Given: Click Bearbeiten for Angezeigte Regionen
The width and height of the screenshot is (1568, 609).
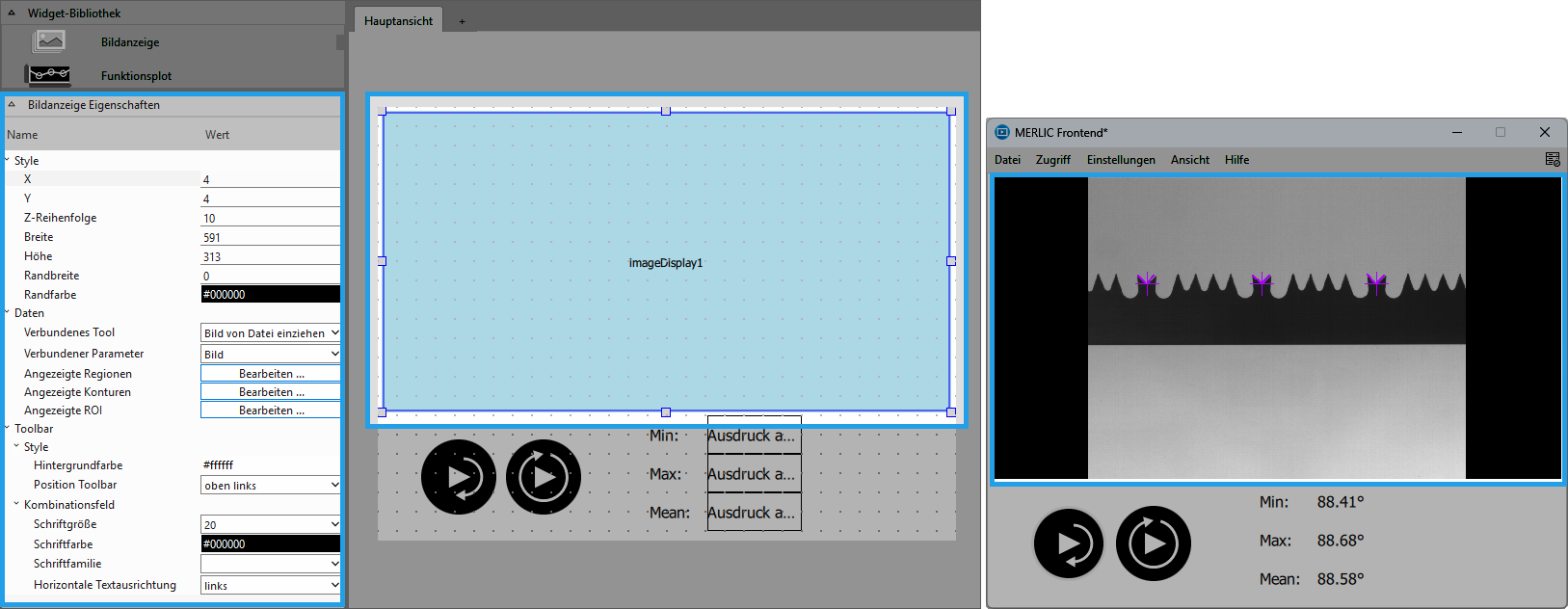Looking at the screenshot, I should (271, 374).
